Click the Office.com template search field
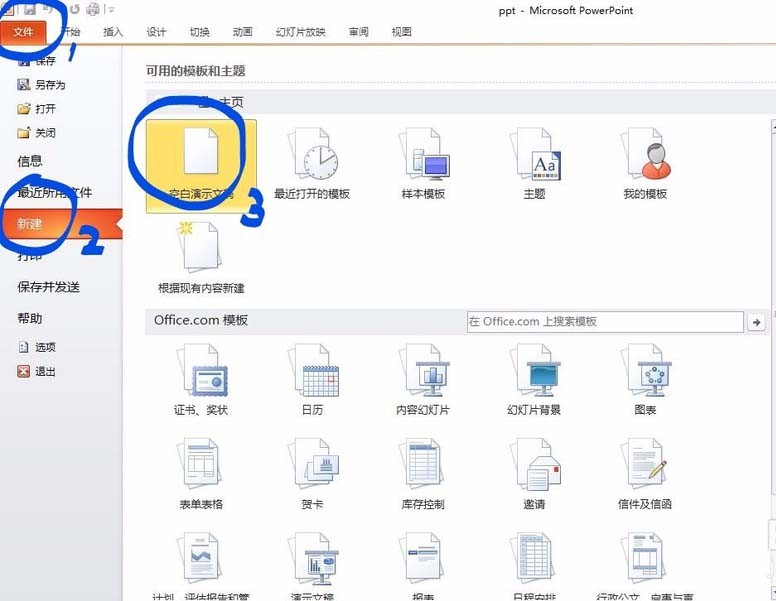 [x=605, y=322]
